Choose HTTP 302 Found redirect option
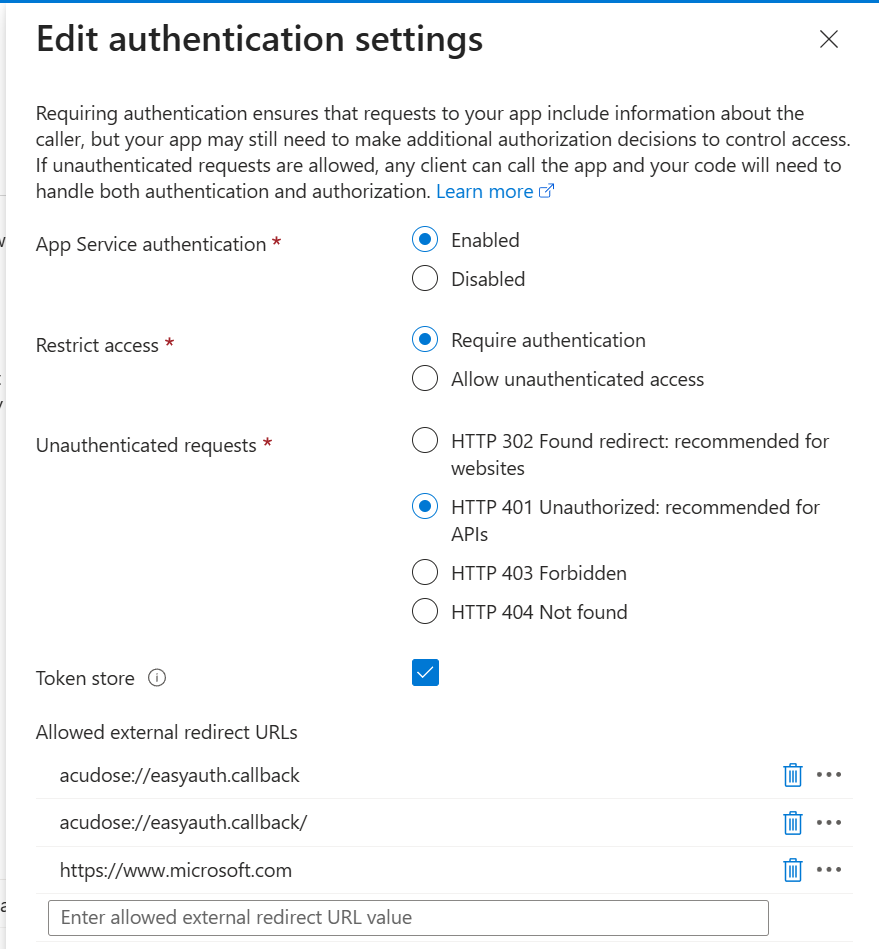This screenshot has width=879, height=949. pos(425,440)
